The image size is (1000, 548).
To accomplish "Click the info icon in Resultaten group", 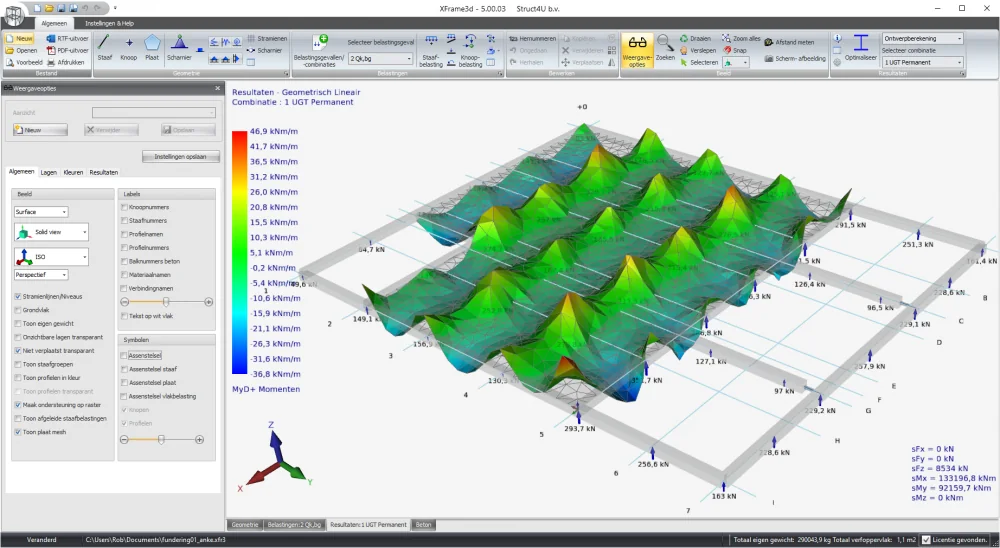I will coord(837,39).
